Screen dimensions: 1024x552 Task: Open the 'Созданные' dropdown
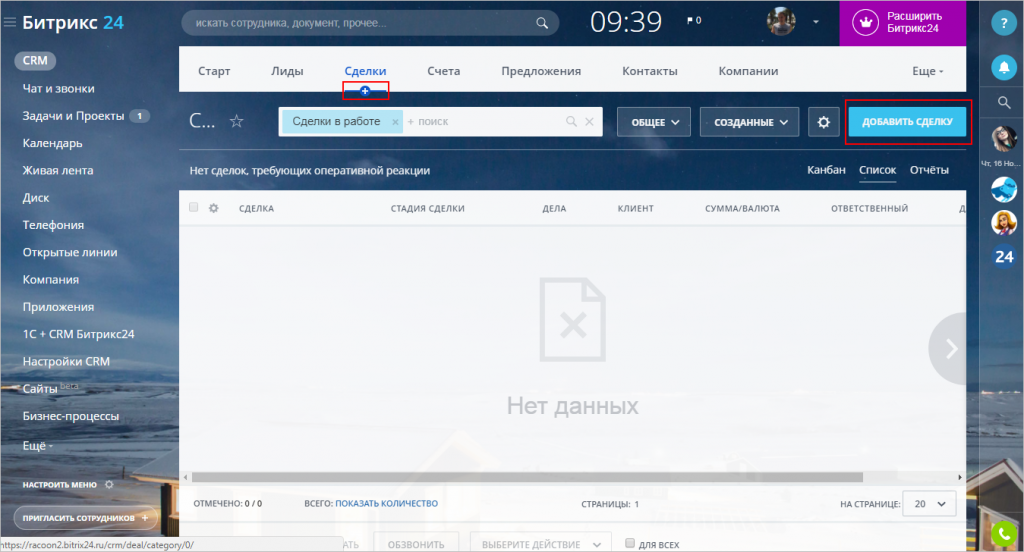[749, 122]
